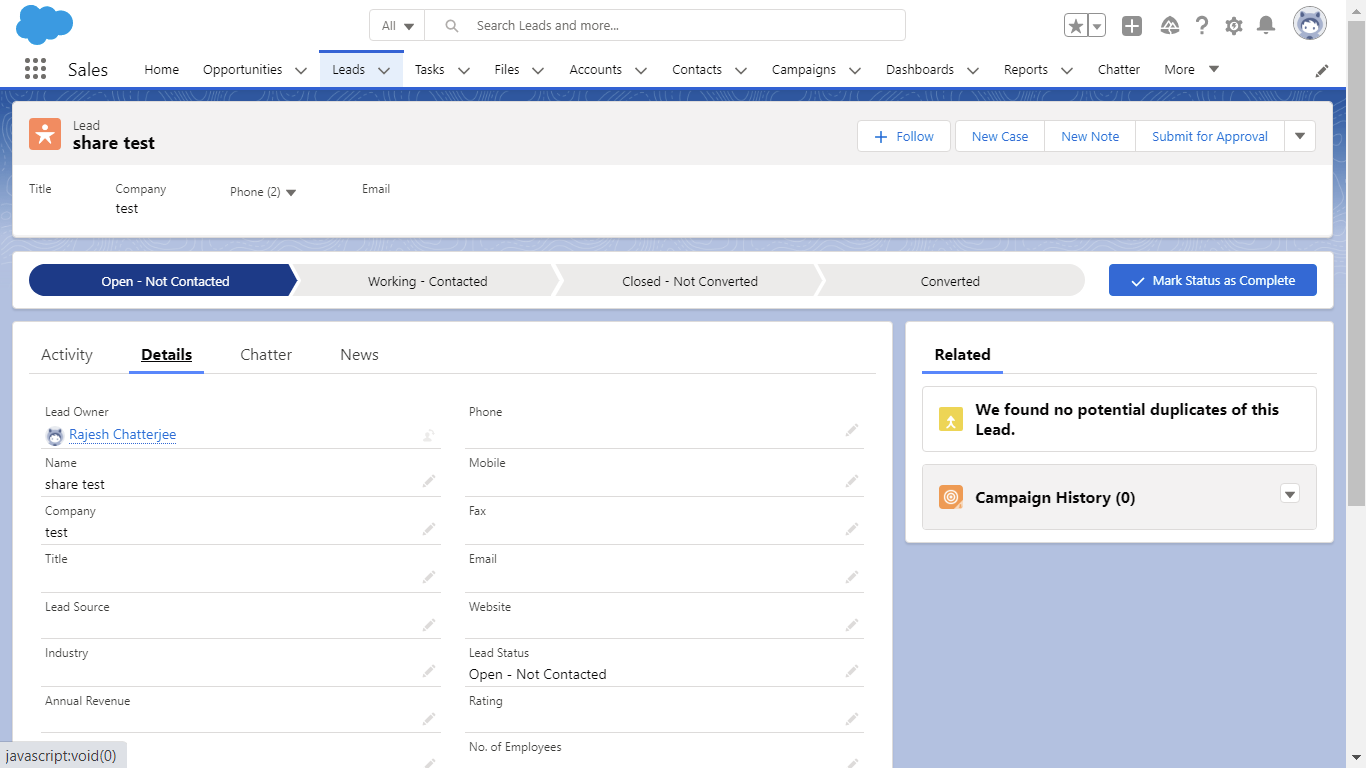Go to the Home nav item
The width and height of the screenshot is (1366, 768).
click(162, 69)
